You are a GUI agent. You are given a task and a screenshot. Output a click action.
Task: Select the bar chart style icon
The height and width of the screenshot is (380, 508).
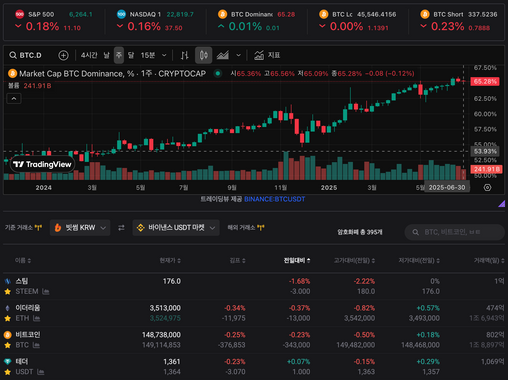tap(185, 55)
